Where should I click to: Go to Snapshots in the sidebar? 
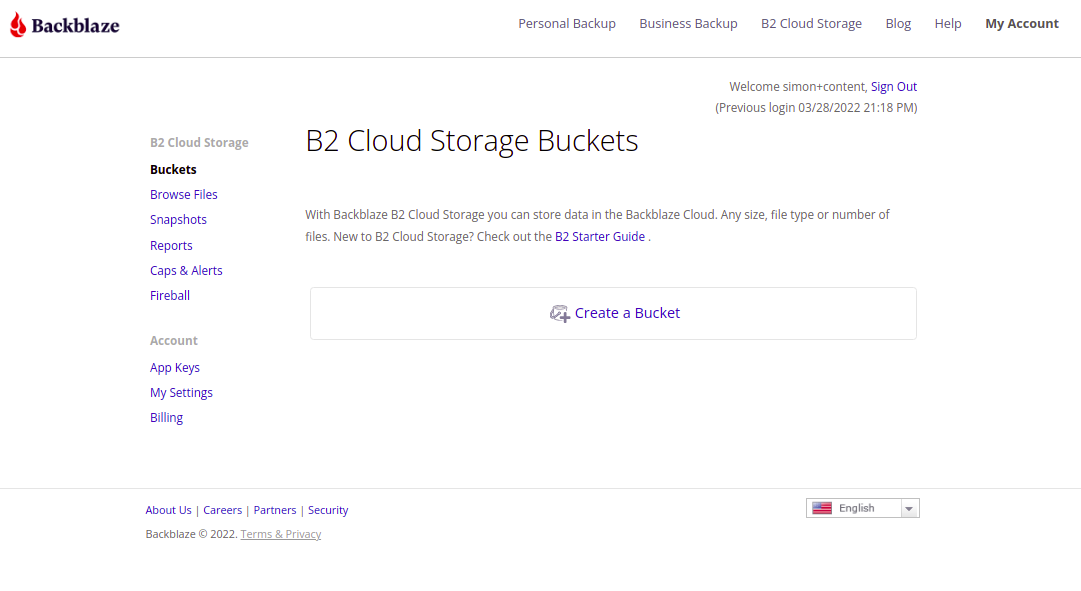point(178,220)
